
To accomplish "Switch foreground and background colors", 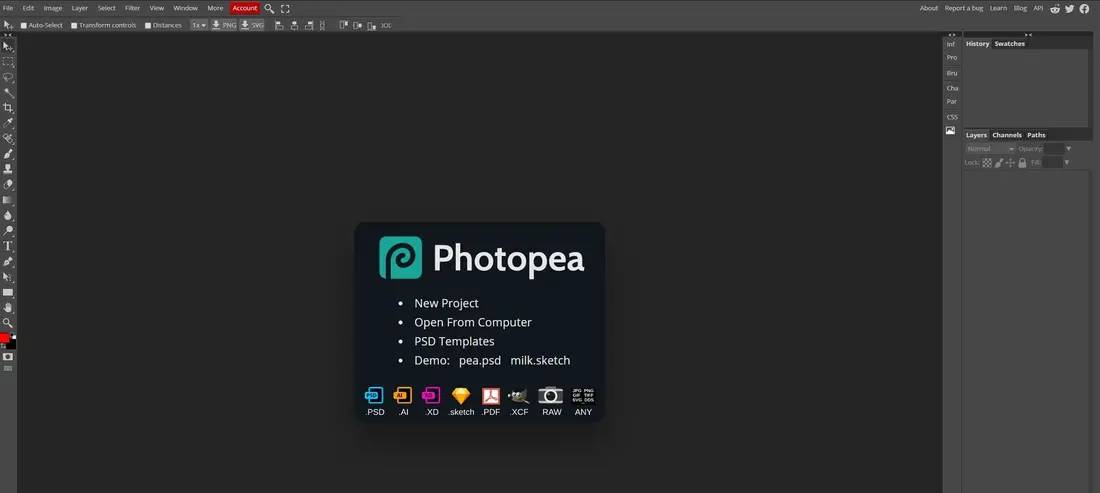I will [x=13, y=337].
